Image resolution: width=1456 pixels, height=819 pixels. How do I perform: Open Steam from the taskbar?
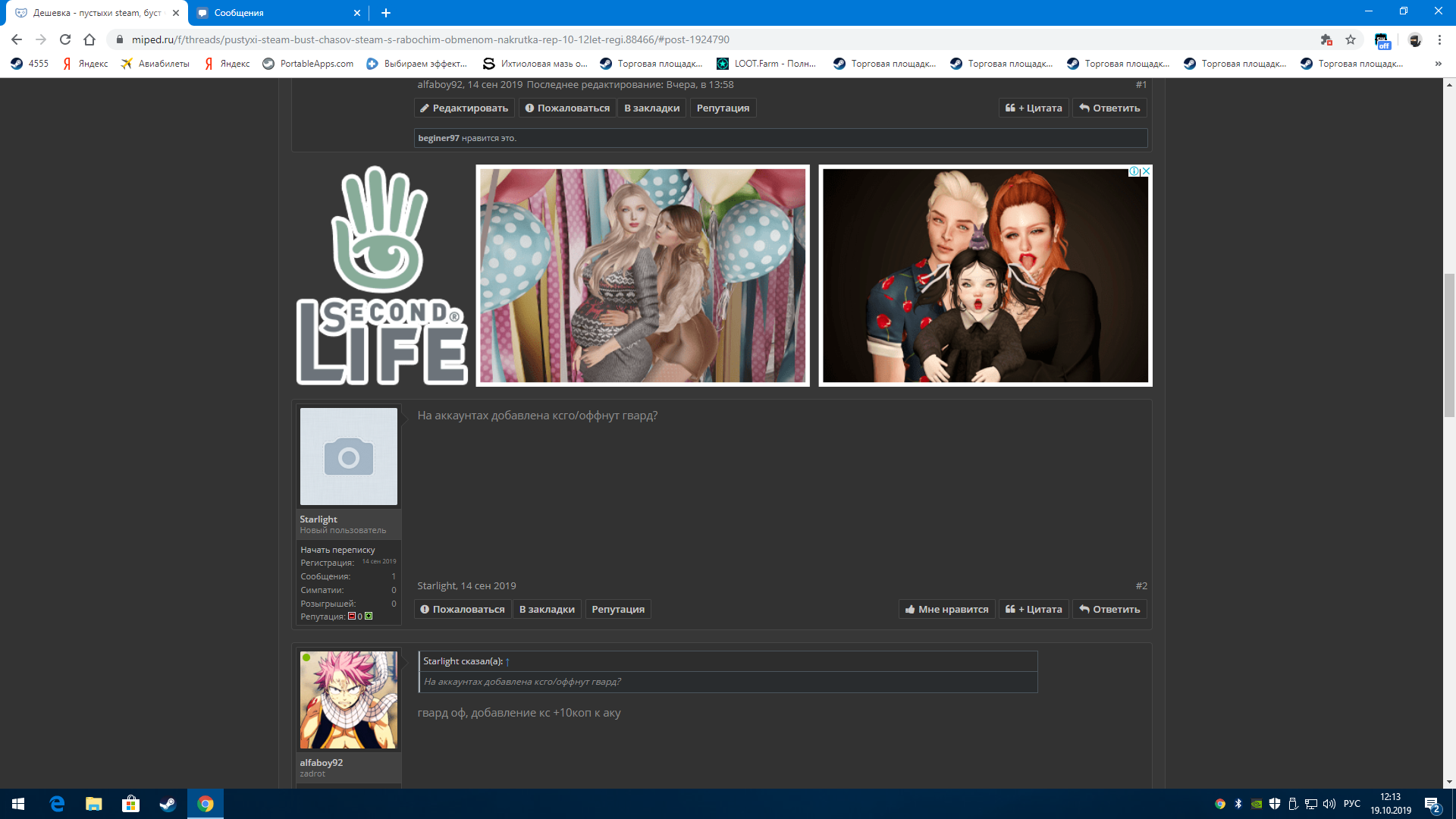click(168, 804)
